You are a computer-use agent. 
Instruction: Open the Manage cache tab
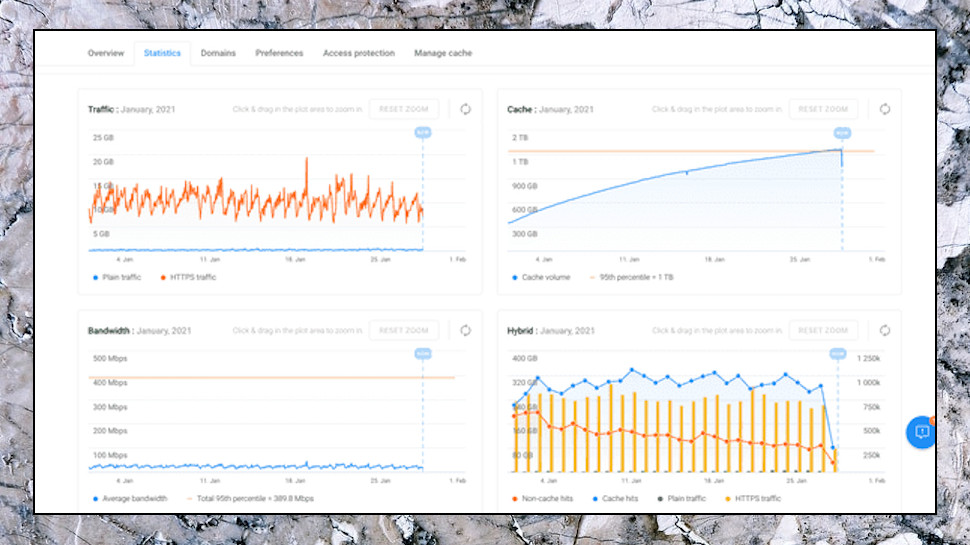[443, 53]
